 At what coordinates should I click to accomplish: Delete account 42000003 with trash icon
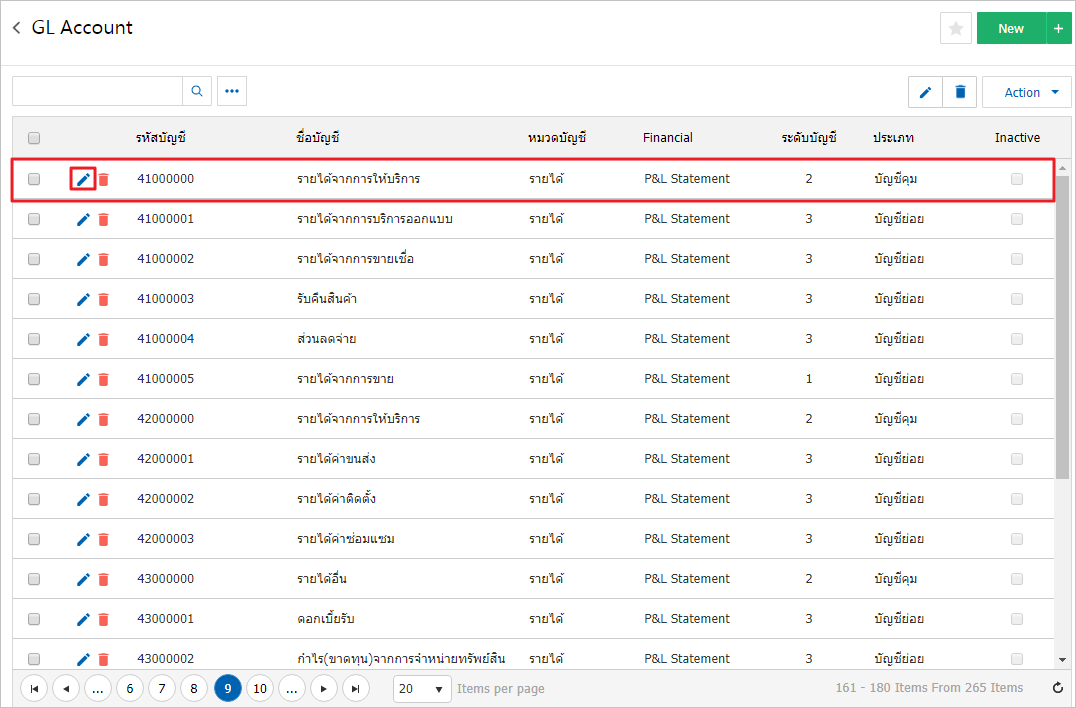pyautogui.click(x=104, y=539)
